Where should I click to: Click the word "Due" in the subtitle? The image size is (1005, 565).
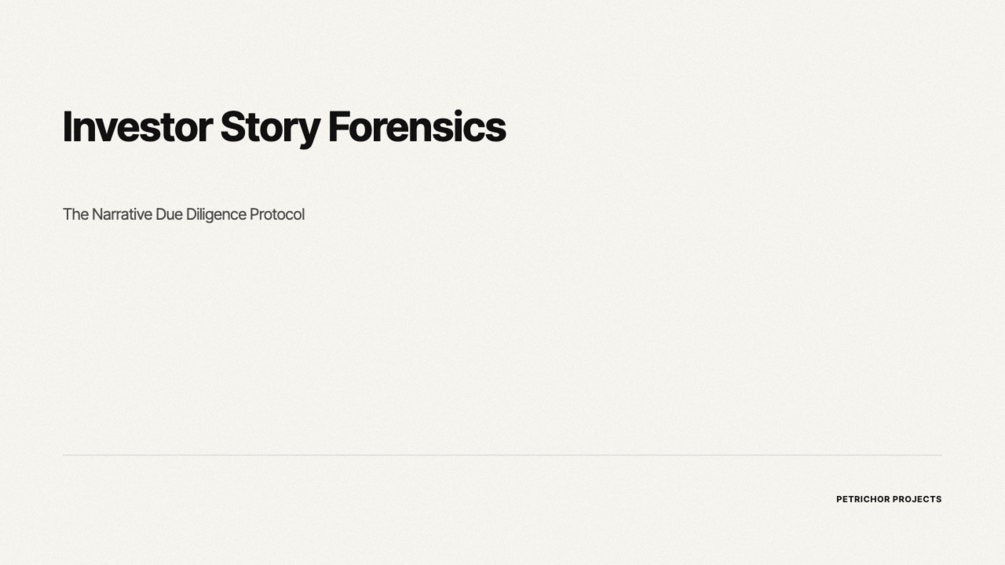[169, 214]
